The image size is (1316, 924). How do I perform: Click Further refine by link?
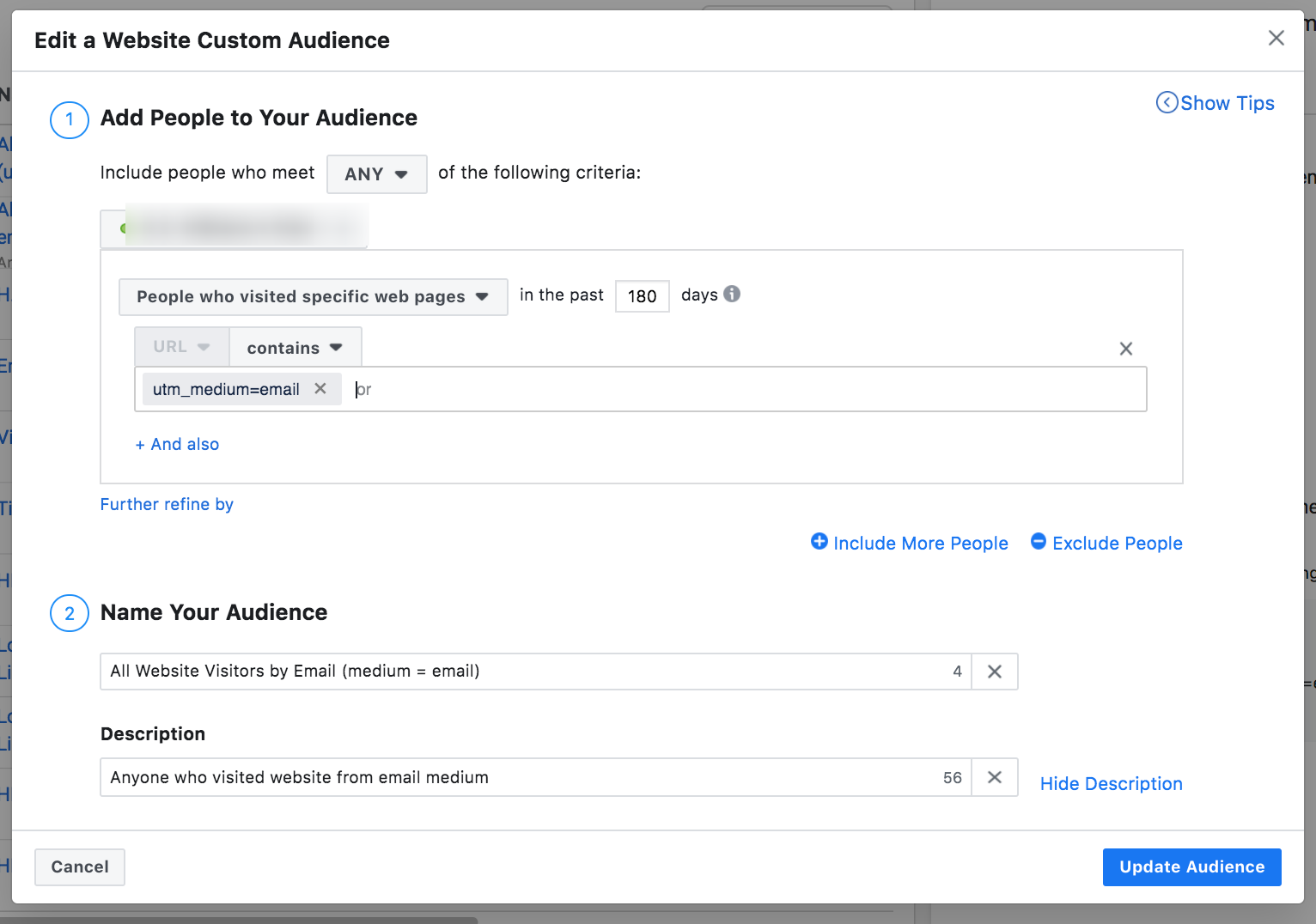click(x=167, y=504)
